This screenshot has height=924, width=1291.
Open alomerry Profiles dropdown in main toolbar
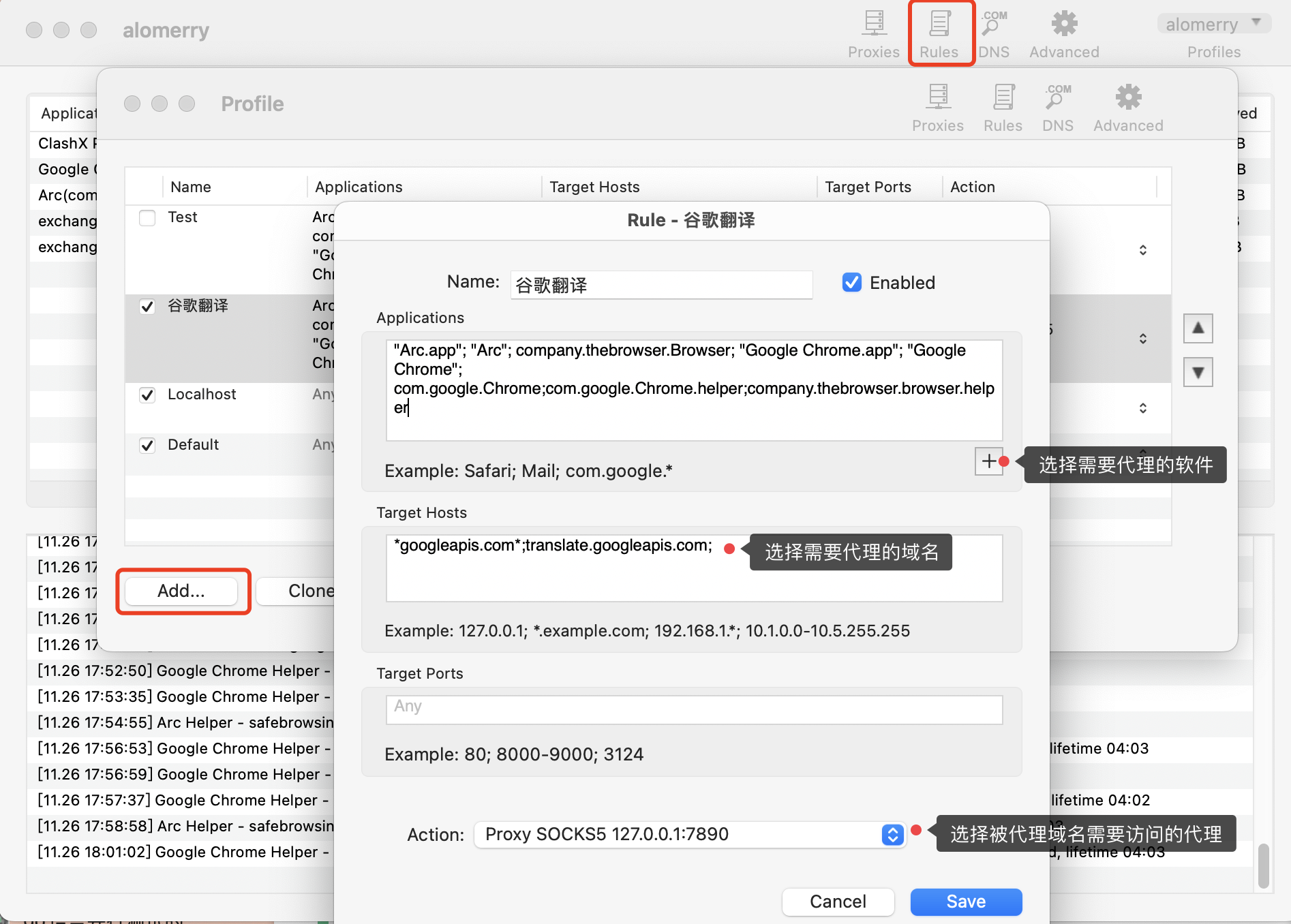(1214, 25)
